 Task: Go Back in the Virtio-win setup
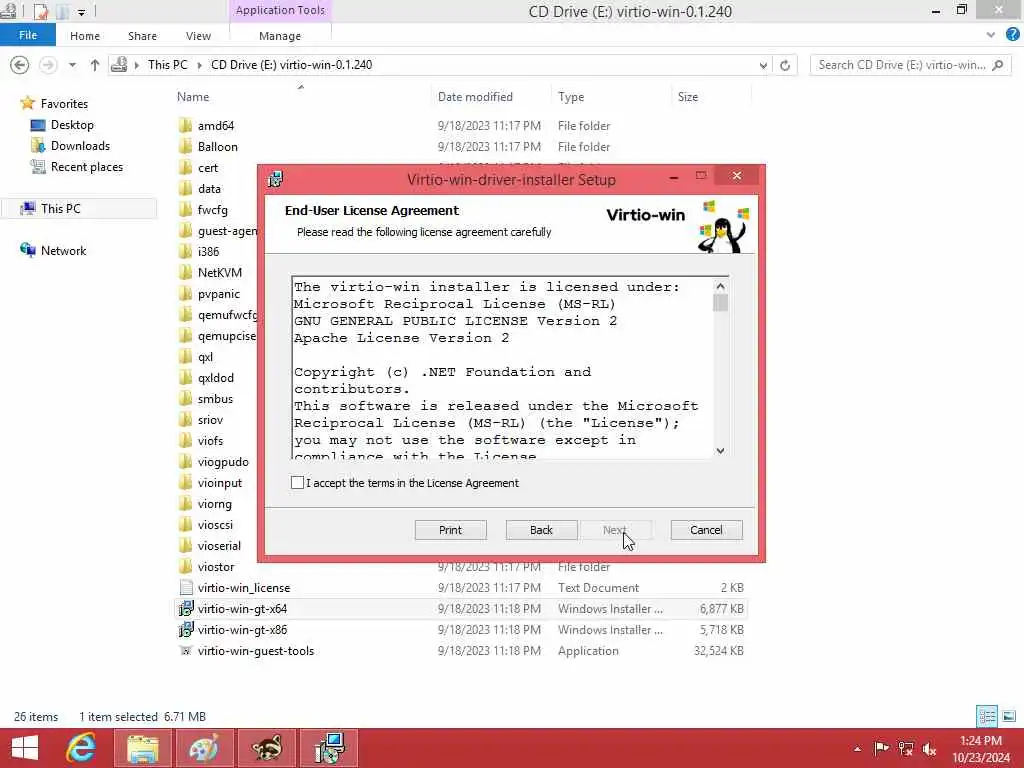point(541,530)
